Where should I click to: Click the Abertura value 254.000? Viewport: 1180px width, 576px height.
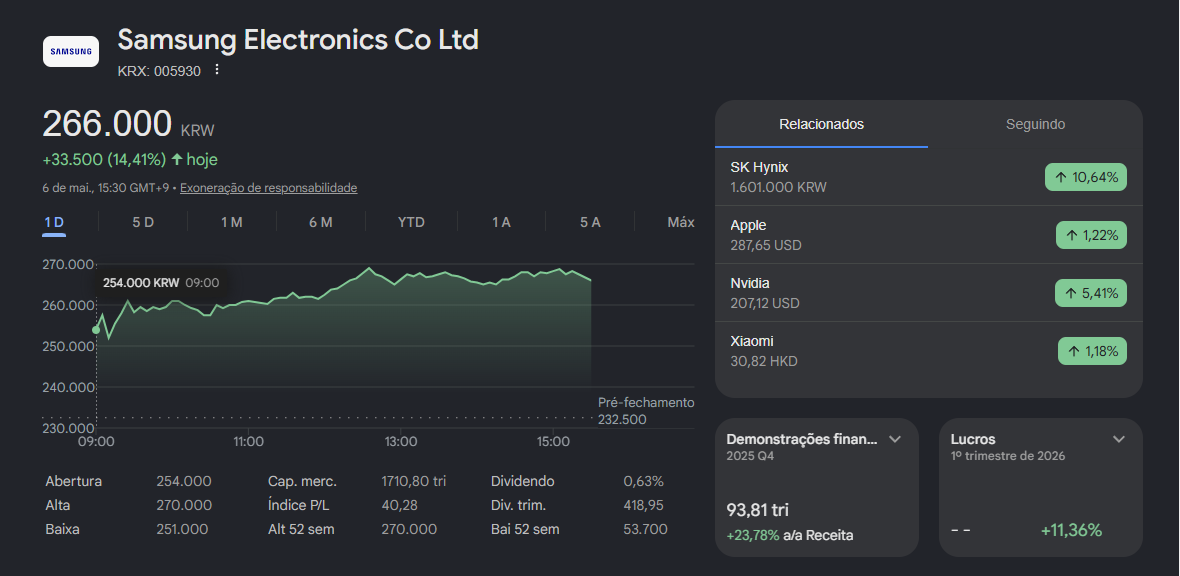click(x=184, y=481)
